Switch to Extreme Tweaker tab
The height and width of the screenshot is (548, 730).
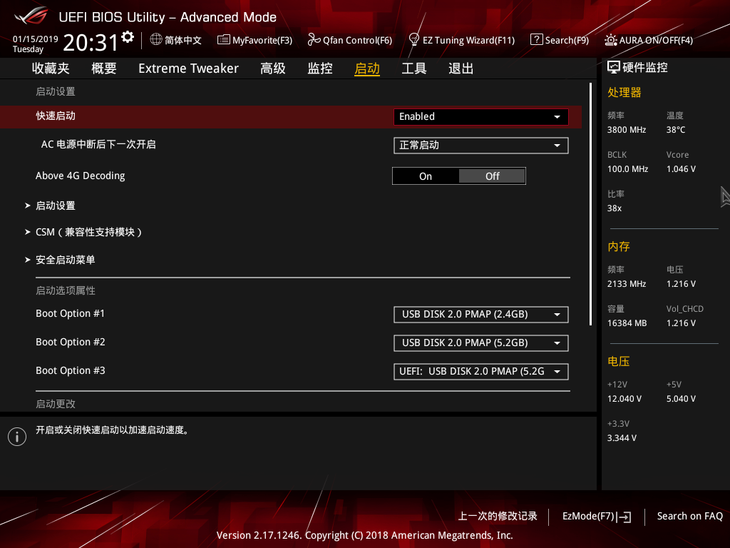point(188,68)
